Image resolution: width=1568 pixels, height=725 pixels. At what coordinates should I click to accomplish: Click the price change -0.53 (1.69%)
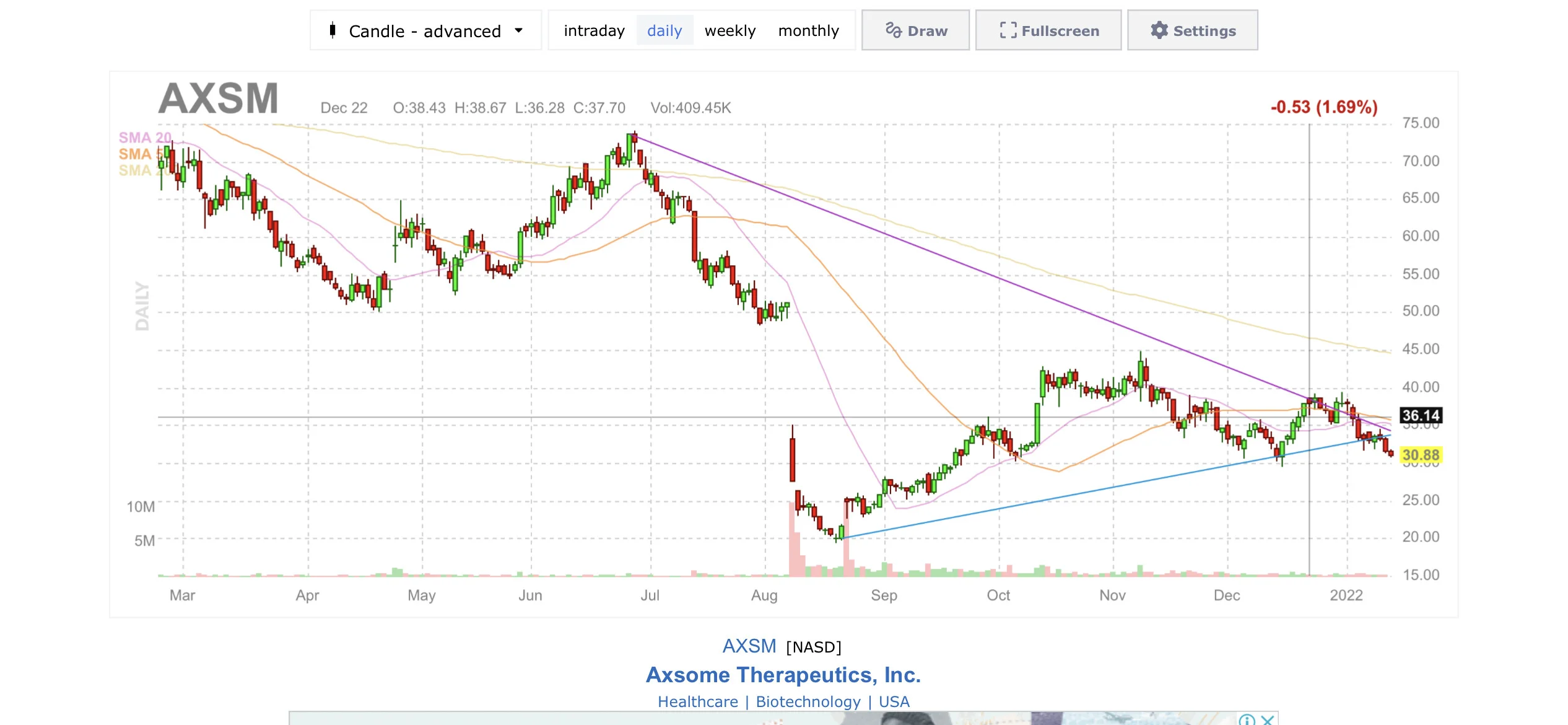[1324, 107]
